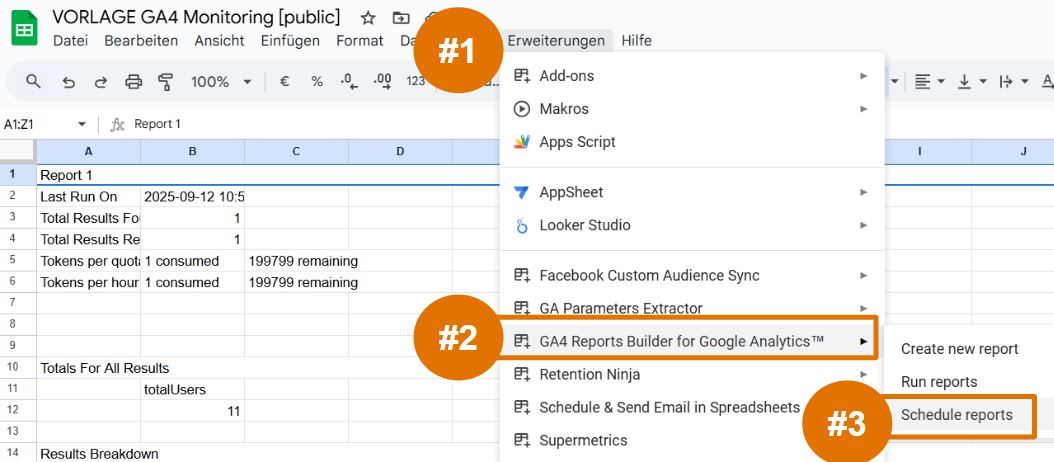Open the Hilfe menu
Viewport: 1054px width, 462px height.
(x=637, y=40)
